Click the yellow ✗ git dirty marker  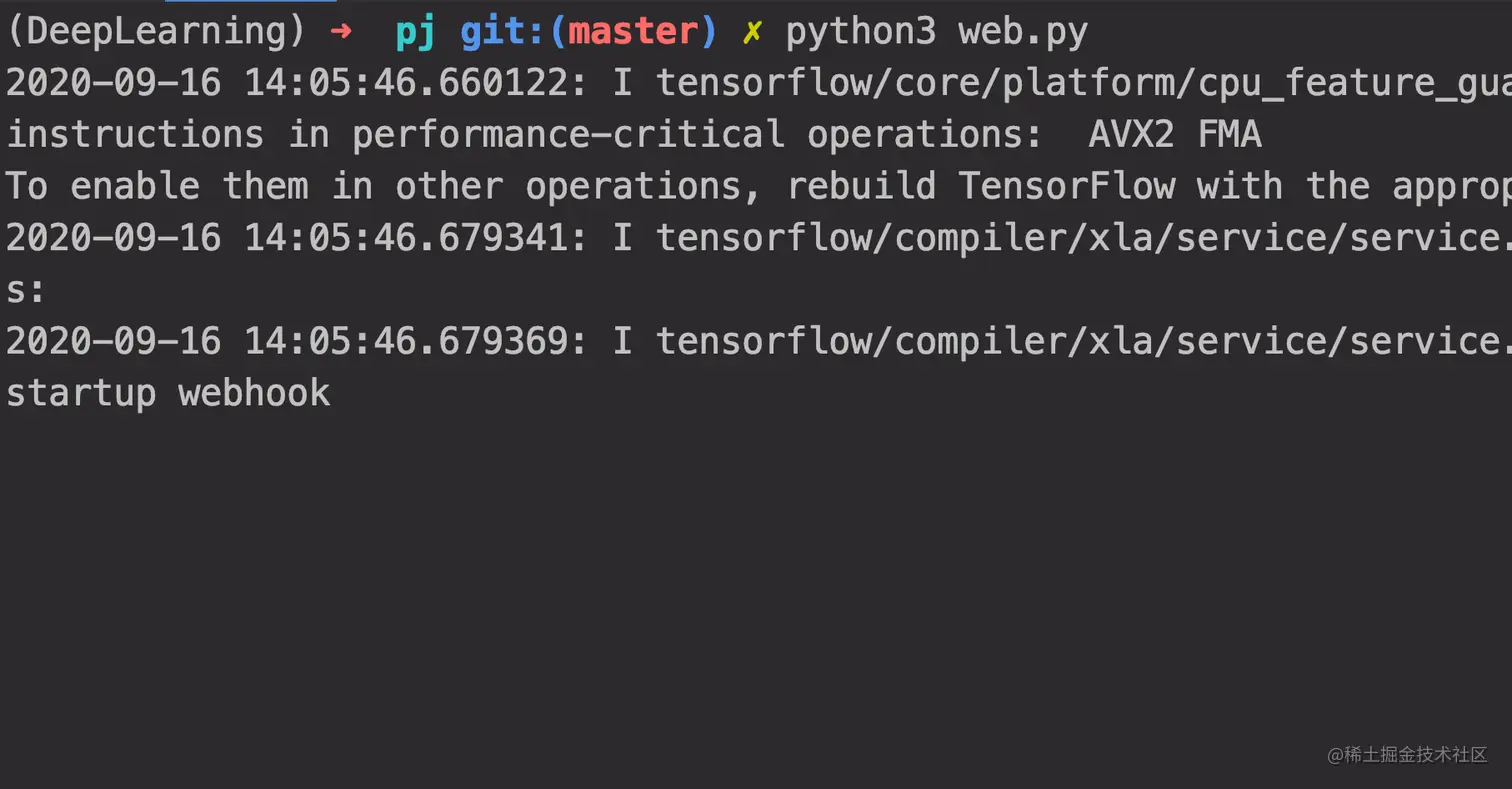click(751, 32)
